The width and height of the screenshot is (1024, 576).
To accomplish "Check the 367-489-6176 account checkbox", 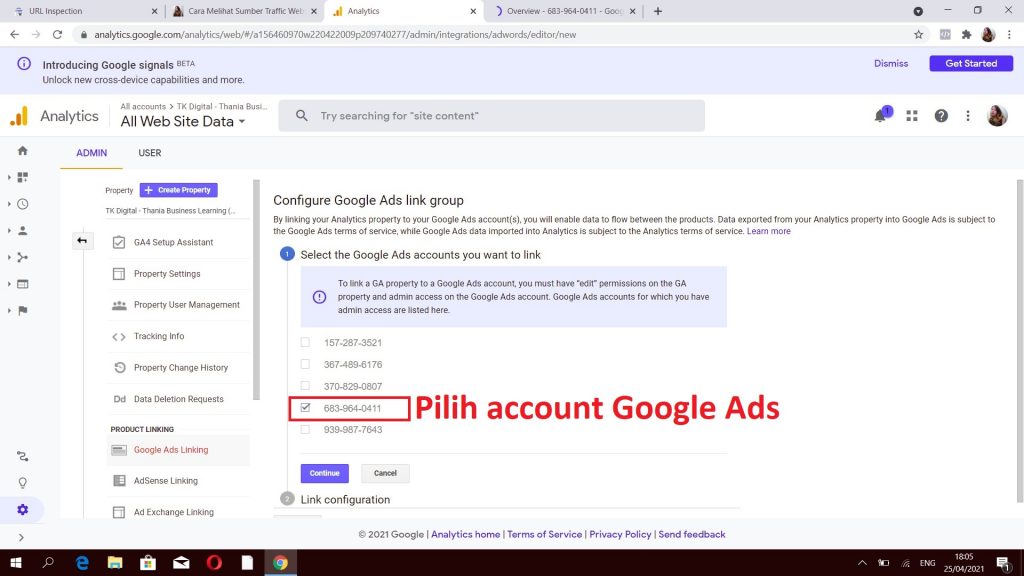I will click(x=305, y=364).
